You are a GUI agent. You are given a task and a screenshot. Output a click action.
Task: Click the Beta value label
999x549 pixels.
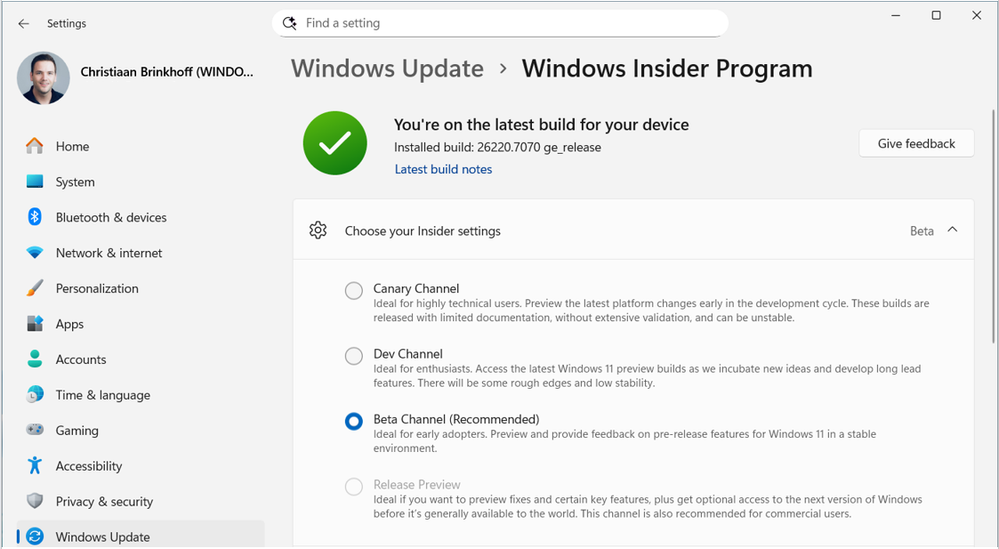[x=921, y=231]
